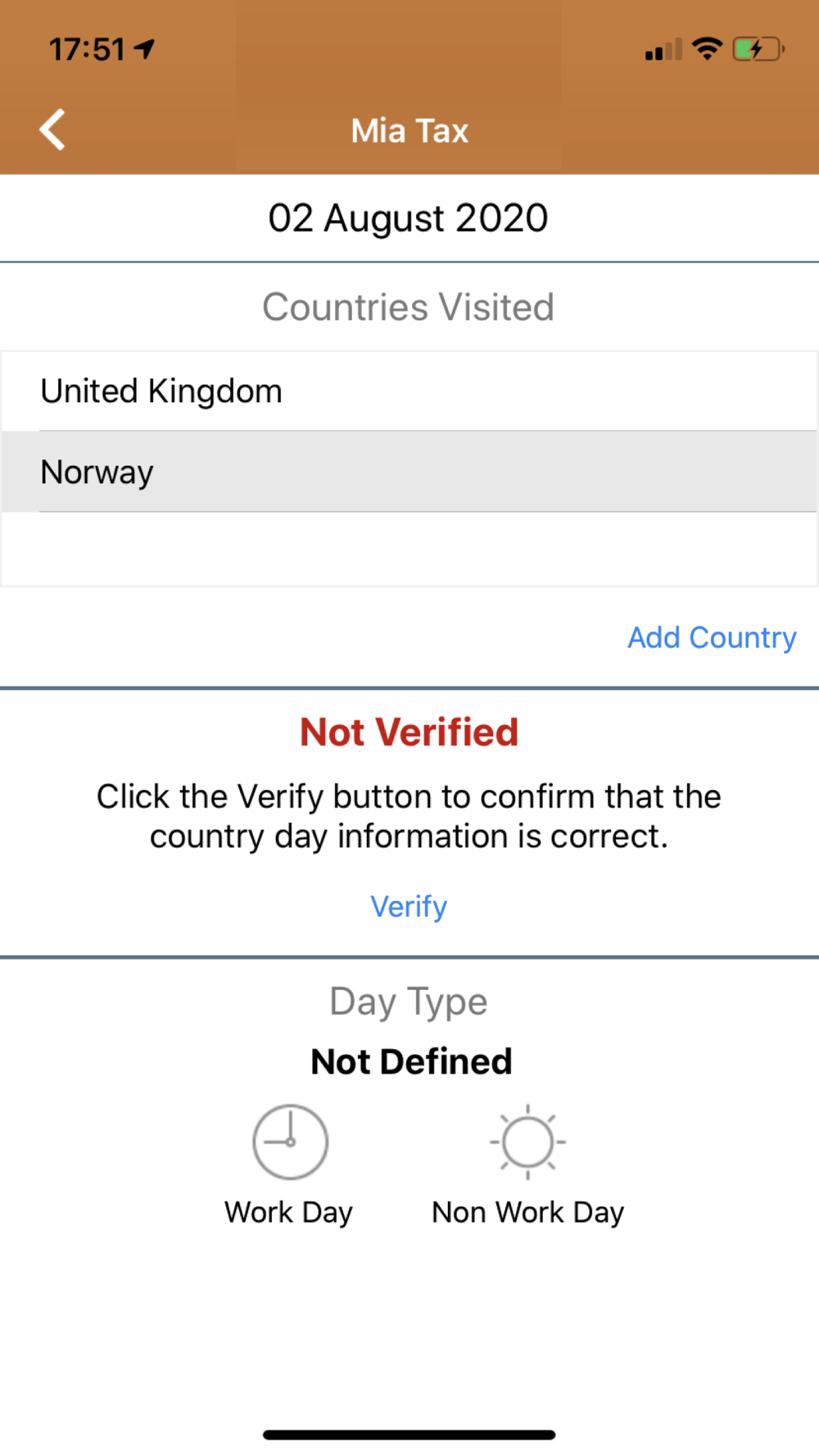Tap the Wi-Fi status icon
819x1456 pixels.
[706, 49]
